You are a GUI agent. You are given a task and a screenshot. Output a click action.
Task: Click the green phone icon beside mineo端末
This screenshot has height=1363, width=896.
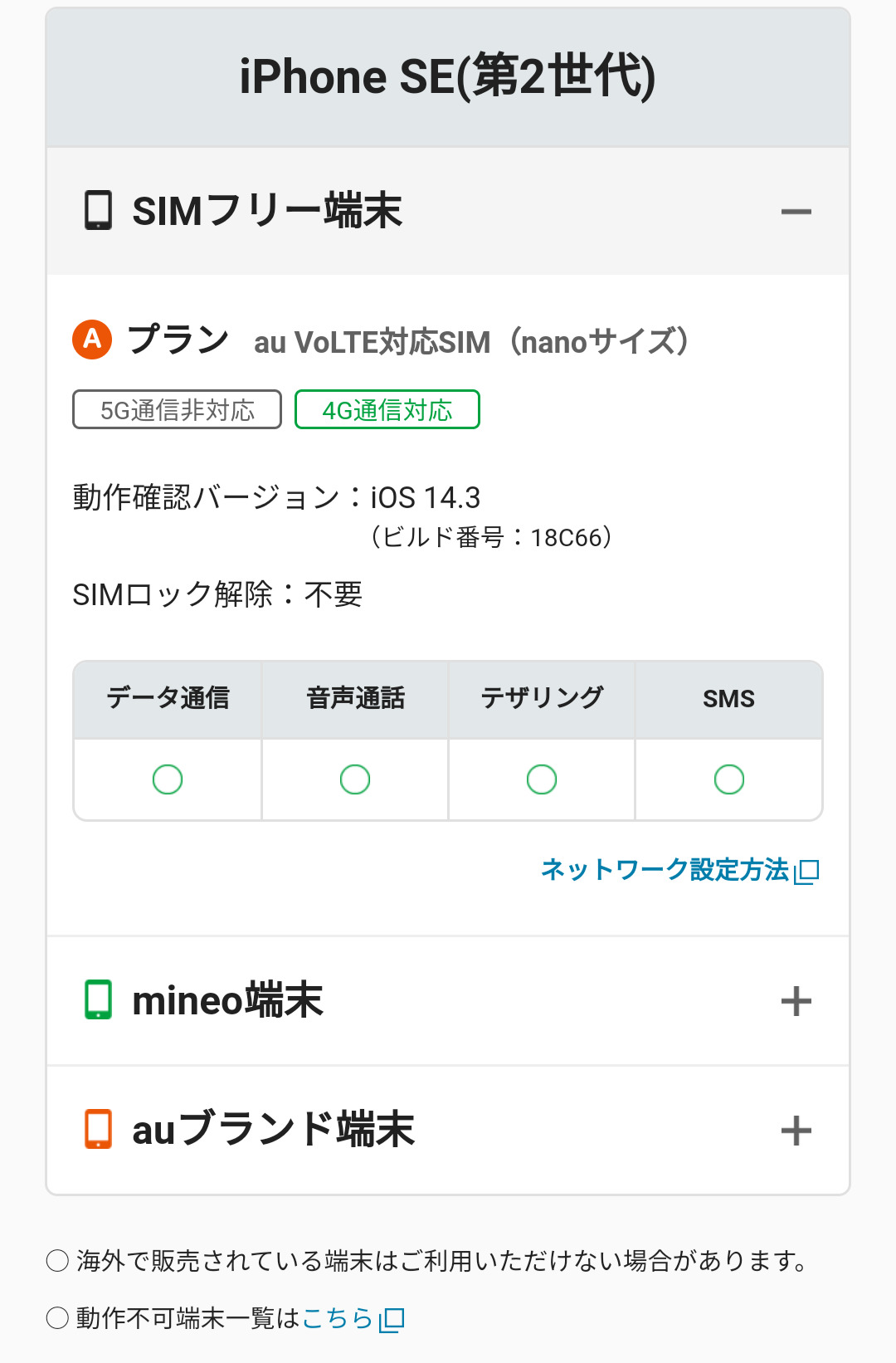coord(98,999)
